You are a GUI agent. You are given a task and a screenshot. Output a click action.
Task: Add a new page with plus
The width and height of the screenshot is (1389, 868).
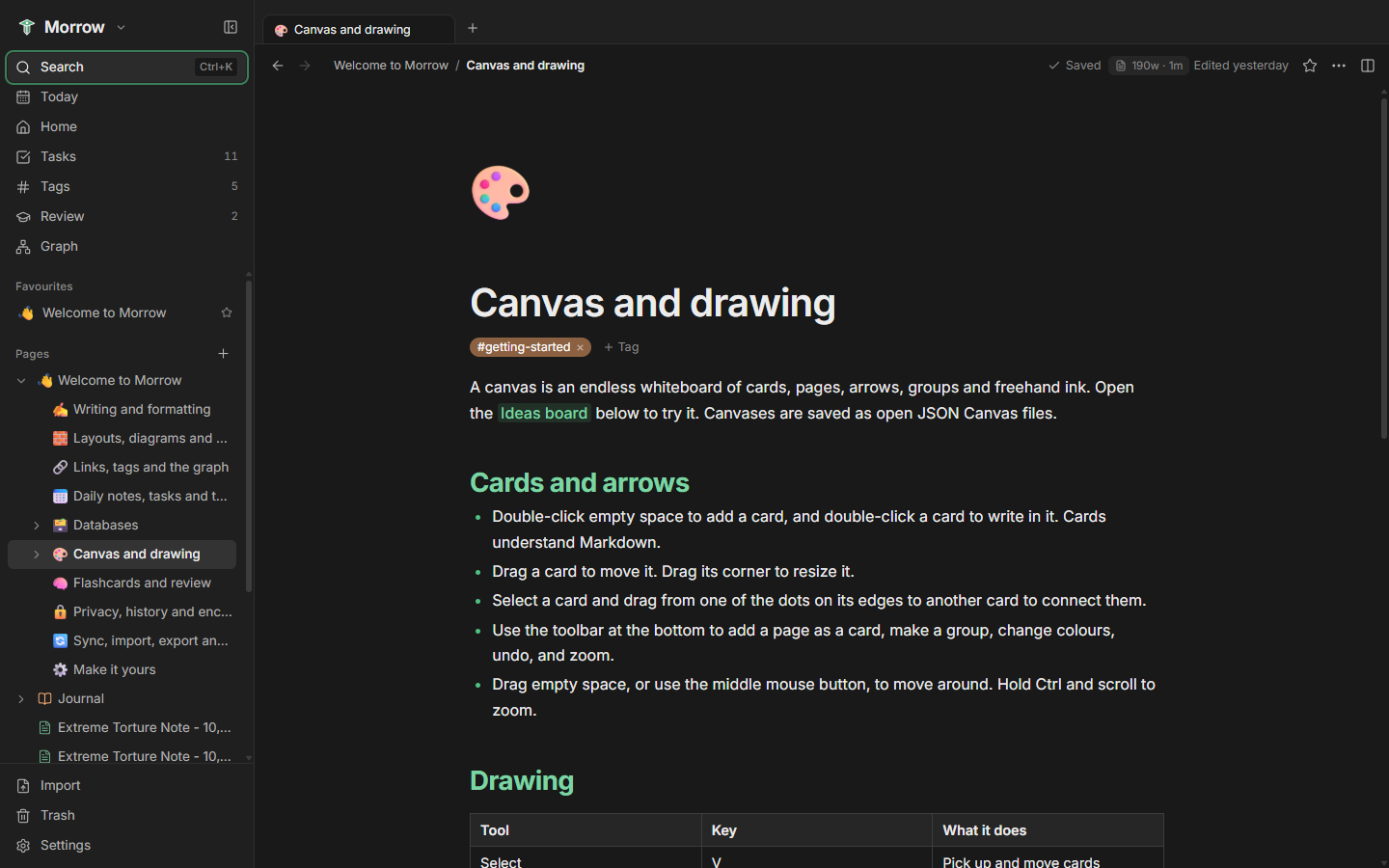point(223,354)
